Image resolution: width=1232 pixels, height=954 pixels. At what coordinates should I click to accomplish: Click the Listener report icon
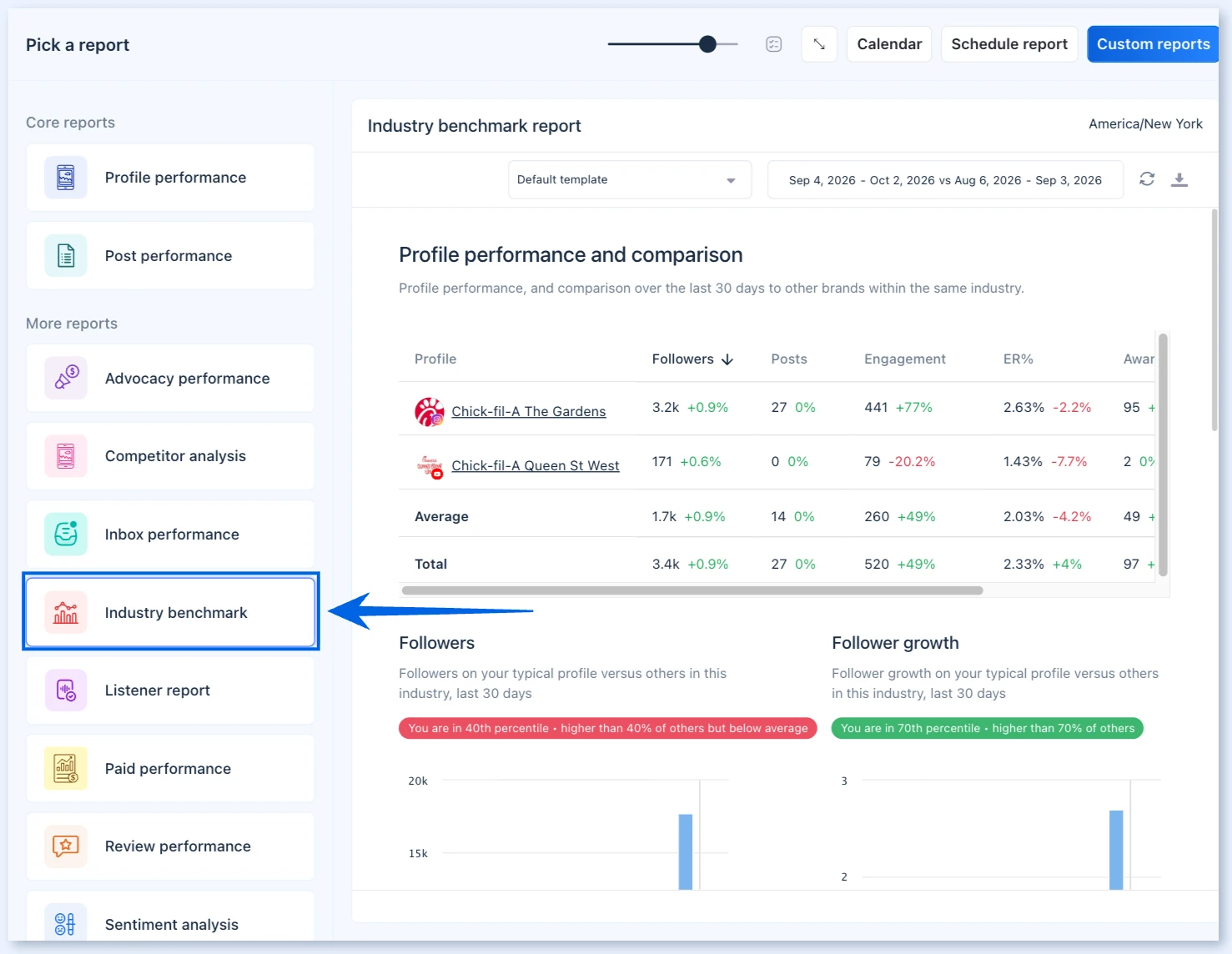click(66, 690)
